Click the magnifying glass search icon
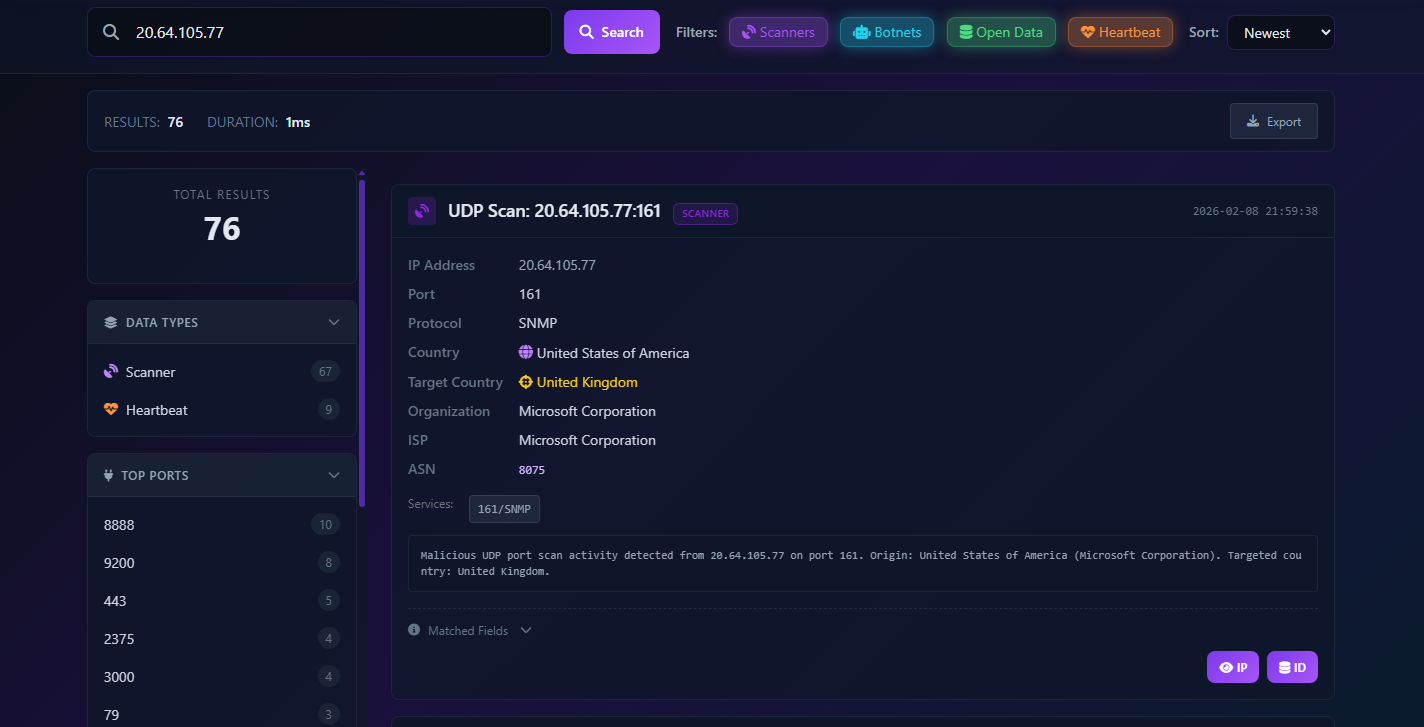 (111, 31)
